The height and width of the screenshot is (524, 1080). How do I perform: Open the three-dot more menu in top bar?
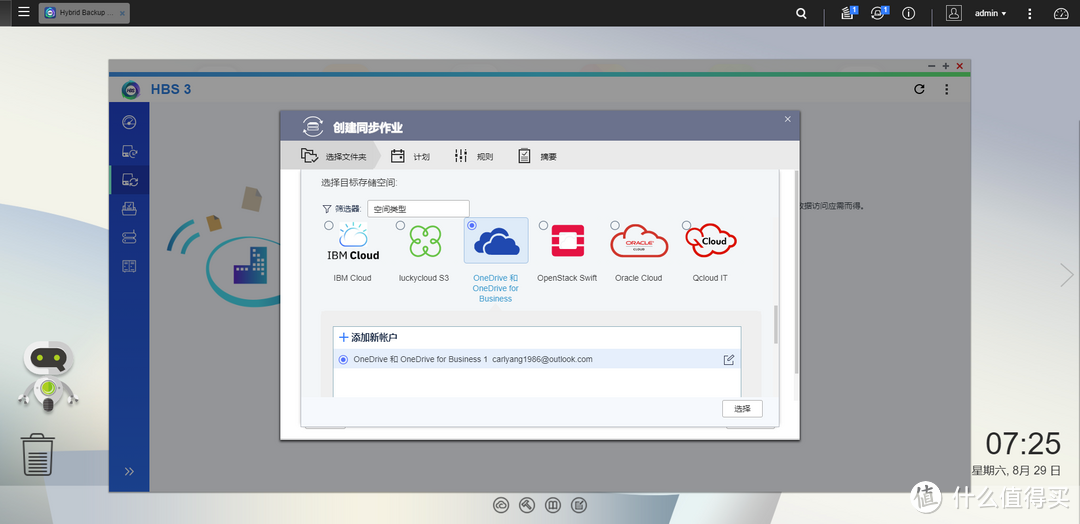pyautogui.click(x=1030, y=13)
